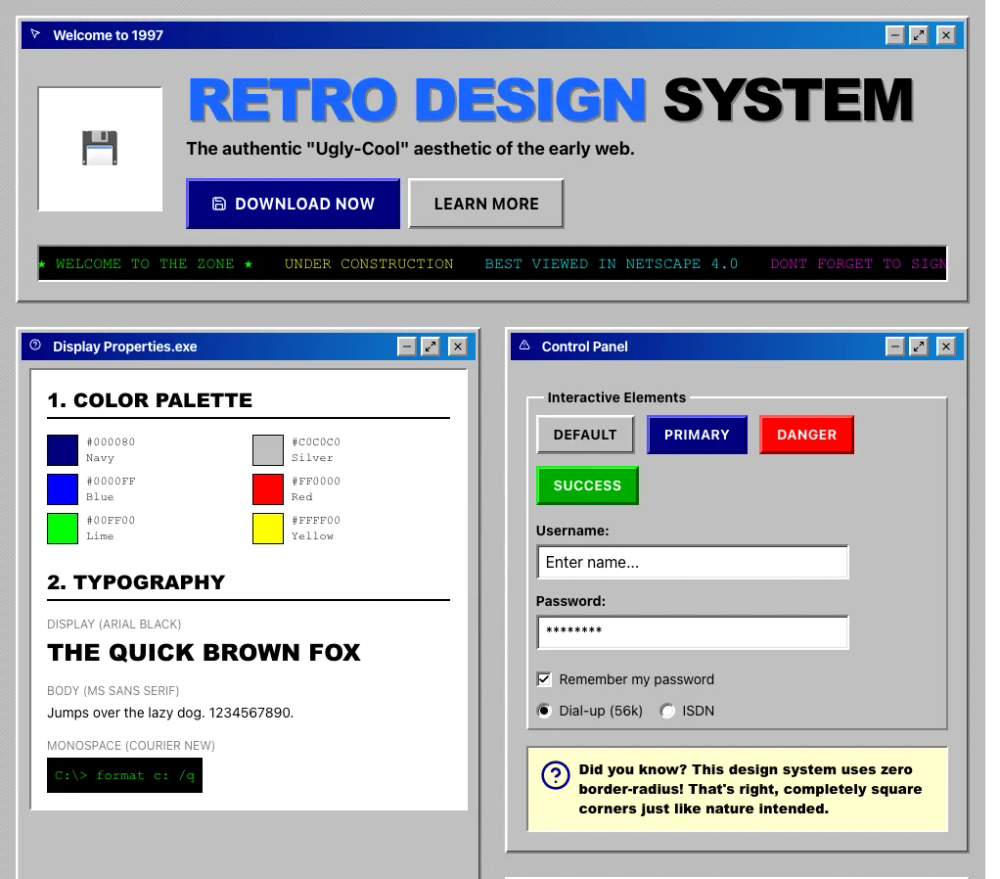Click 'THE QUICK BROWN FOX' sample text

click(203, 652)
